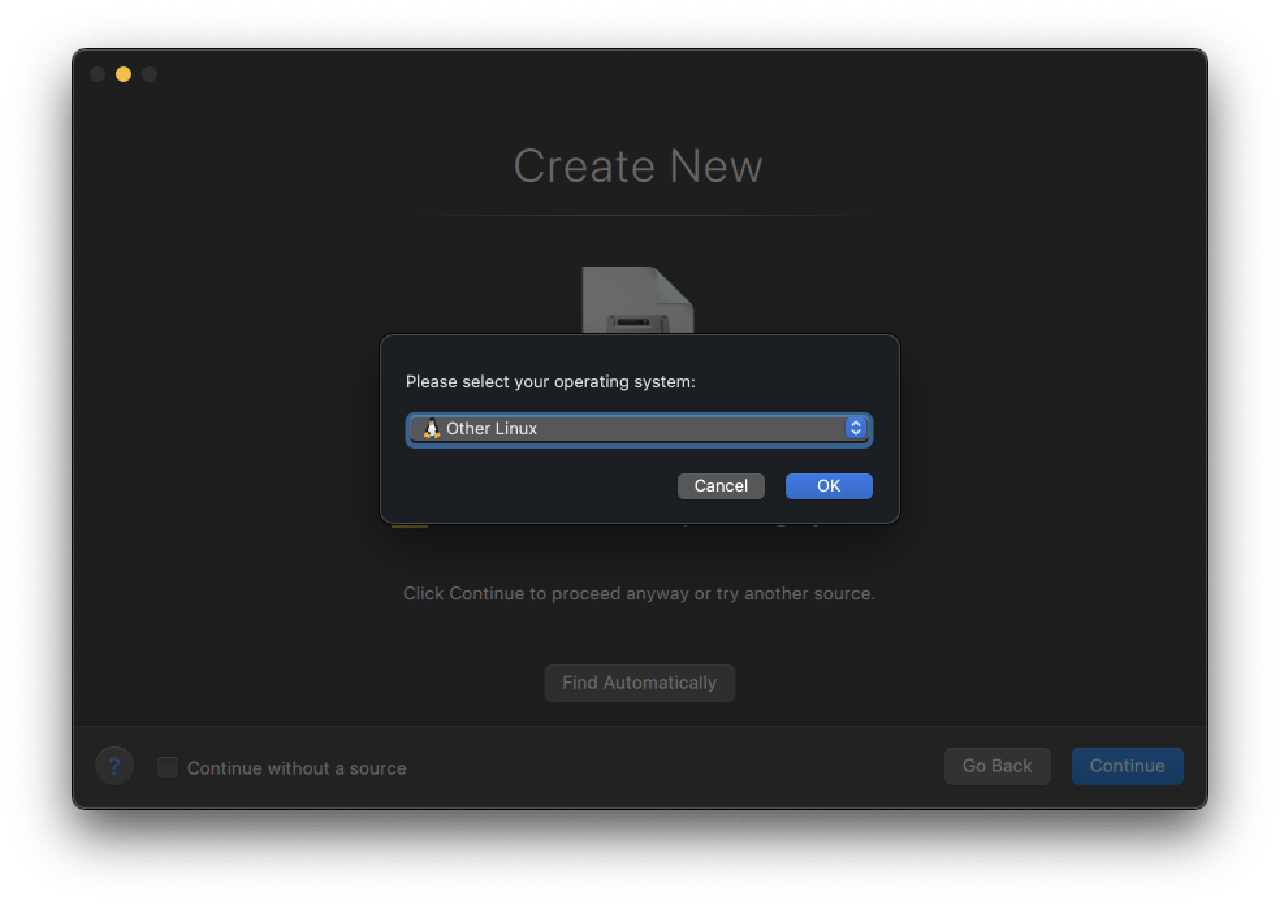
Task: Confirm the selection with the OK button
Action: (828, 486)
